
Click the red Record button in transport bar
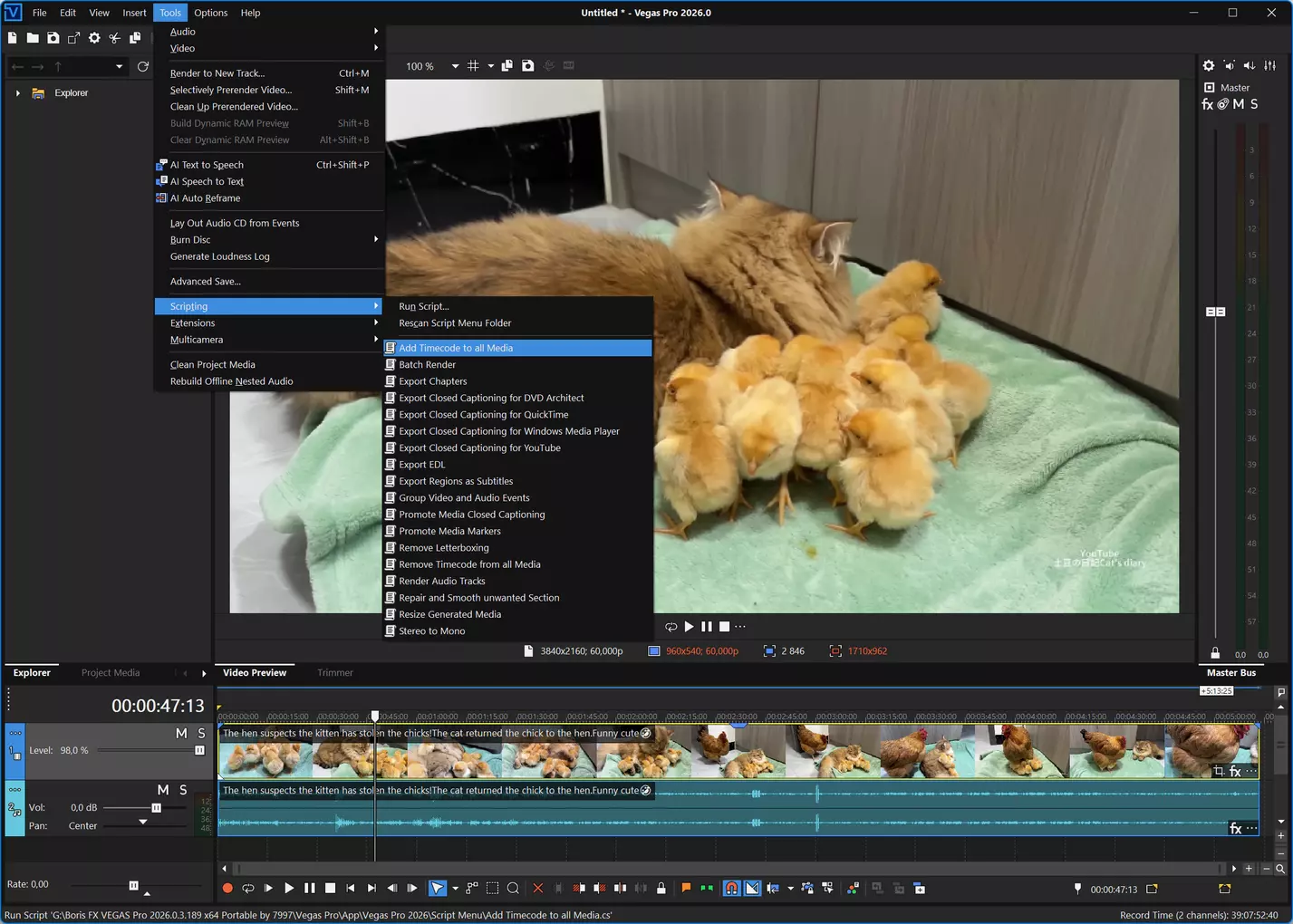tap(227, 889)
